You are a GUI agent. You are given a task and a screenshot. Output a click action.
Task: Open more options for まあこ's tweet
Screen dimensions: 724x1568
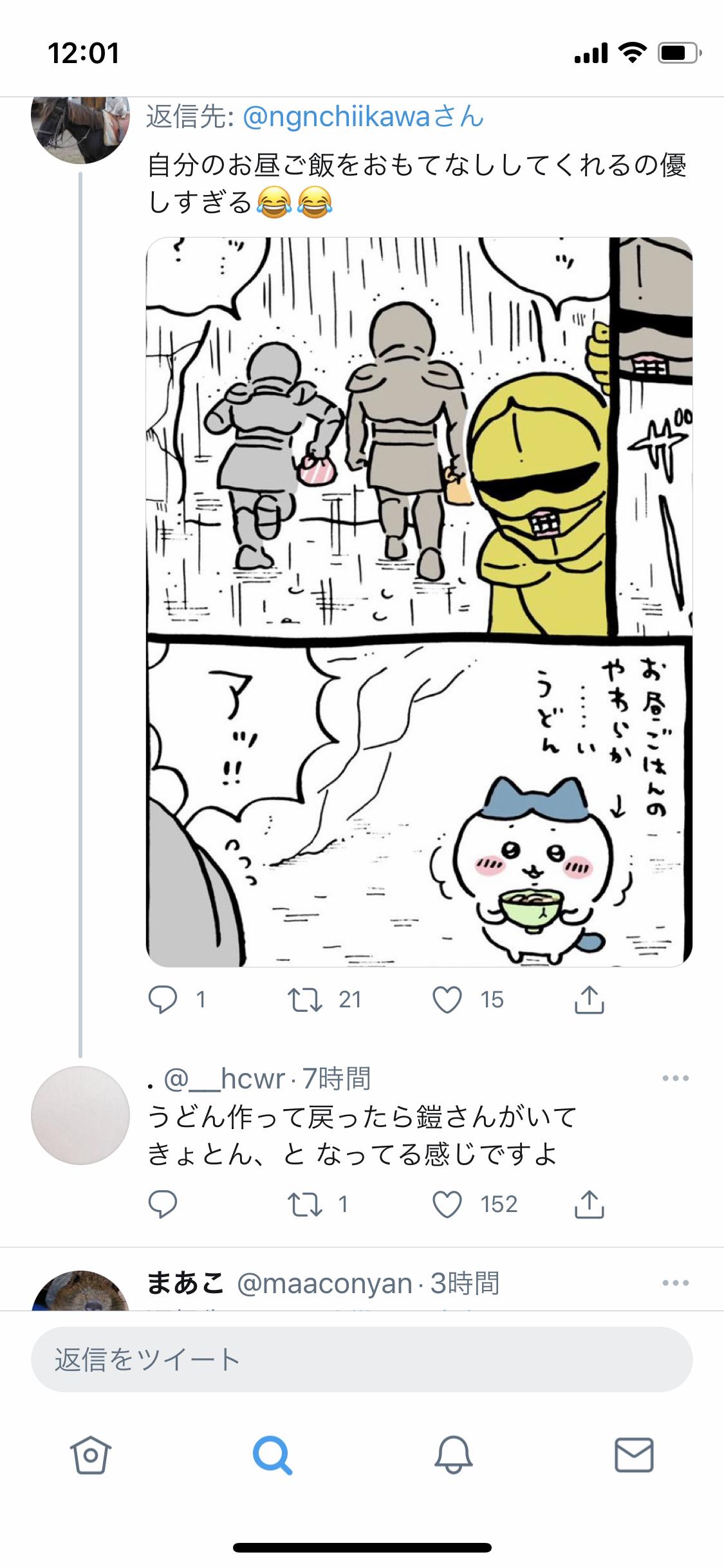click(x=675, y=1283)
